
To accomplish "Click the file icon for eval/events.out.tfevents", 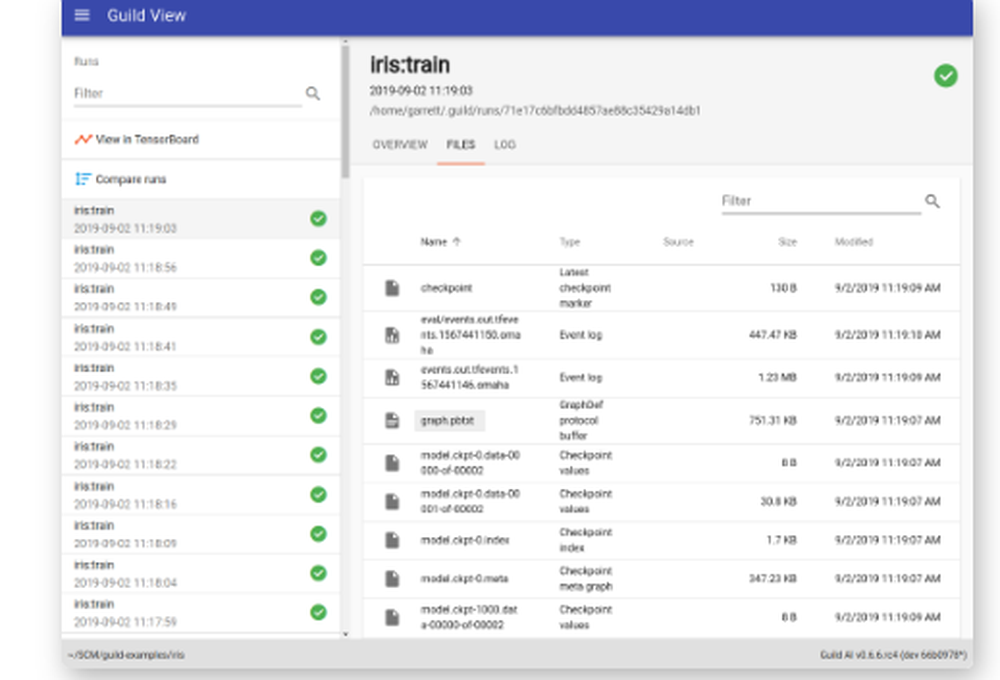I will [x=392, y=335].
